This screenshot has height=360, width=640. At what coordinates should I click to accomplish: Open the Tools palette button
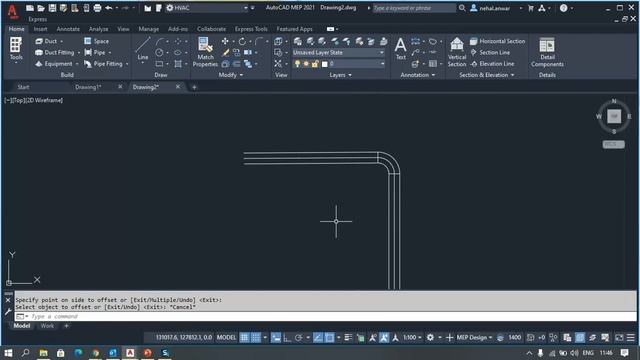coord(16,49)
